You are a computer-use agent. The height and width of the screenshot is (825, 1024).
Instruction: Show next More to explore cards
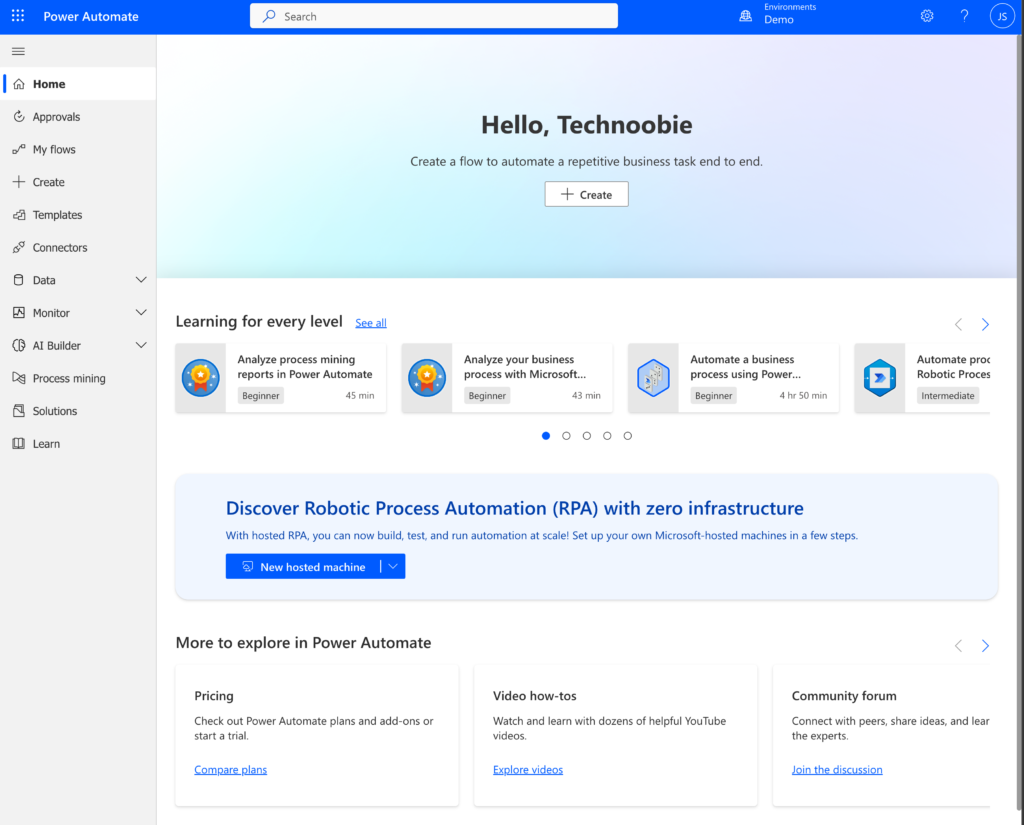(x=985, y=645)
